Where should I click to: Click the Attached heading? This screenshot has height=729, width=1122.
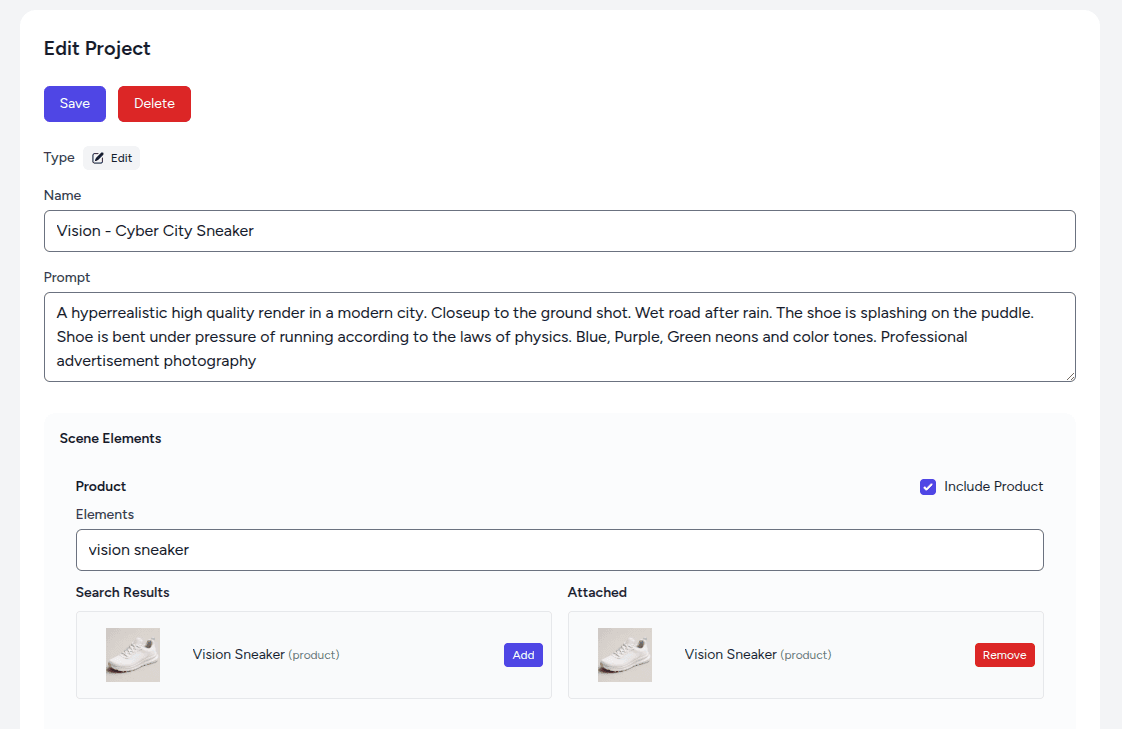(597, 592)
